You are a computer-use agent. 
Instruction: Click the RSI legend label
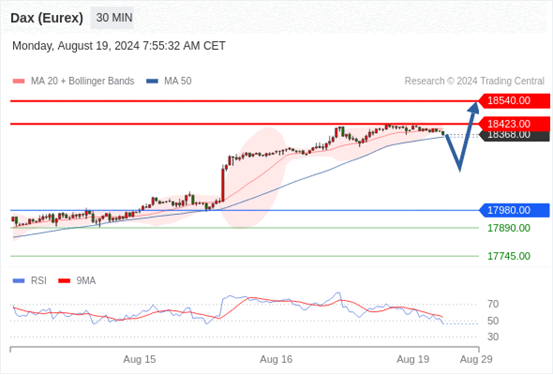(38, 281)
